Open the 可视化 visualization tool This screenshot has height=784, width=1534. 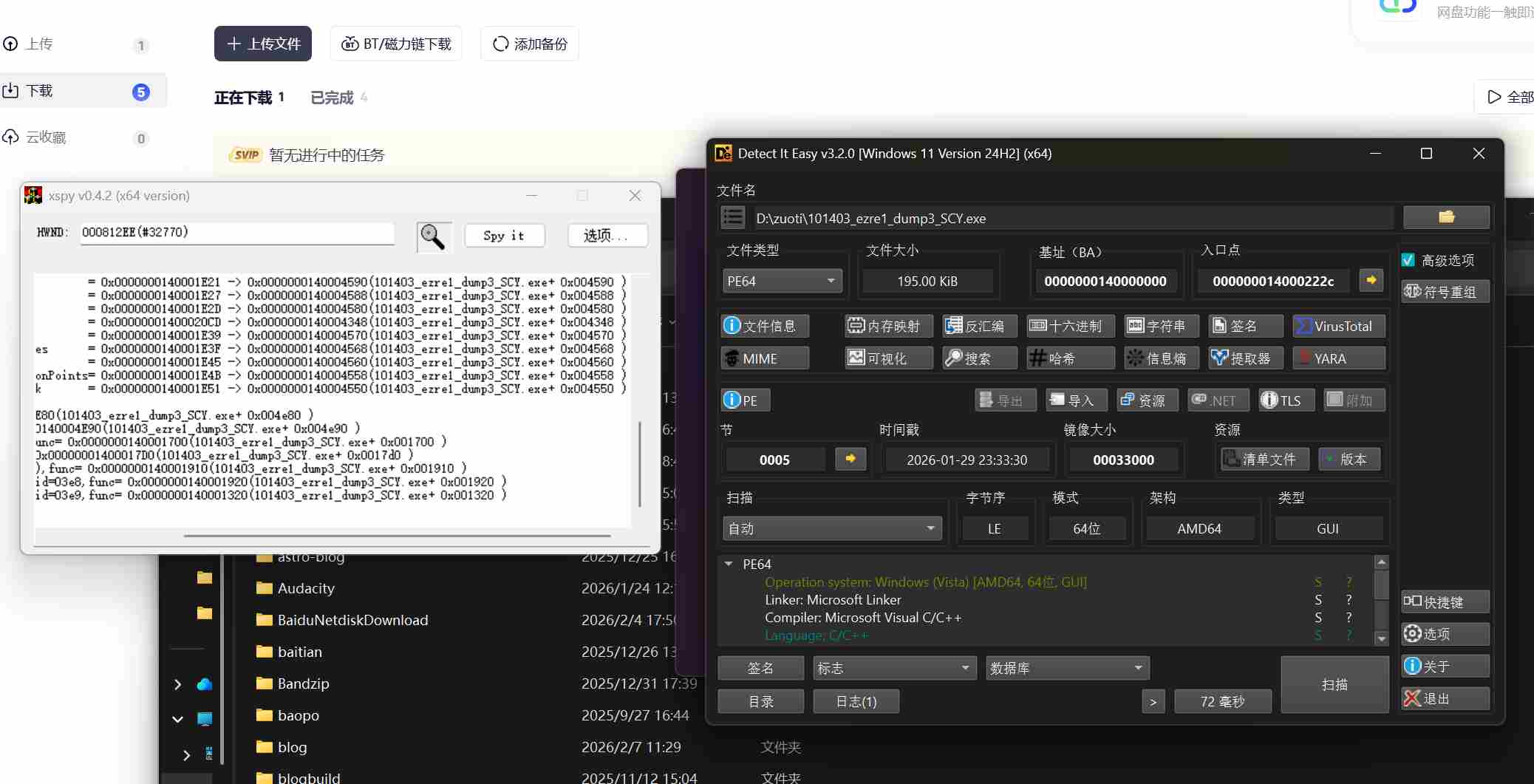click(889, 358)
